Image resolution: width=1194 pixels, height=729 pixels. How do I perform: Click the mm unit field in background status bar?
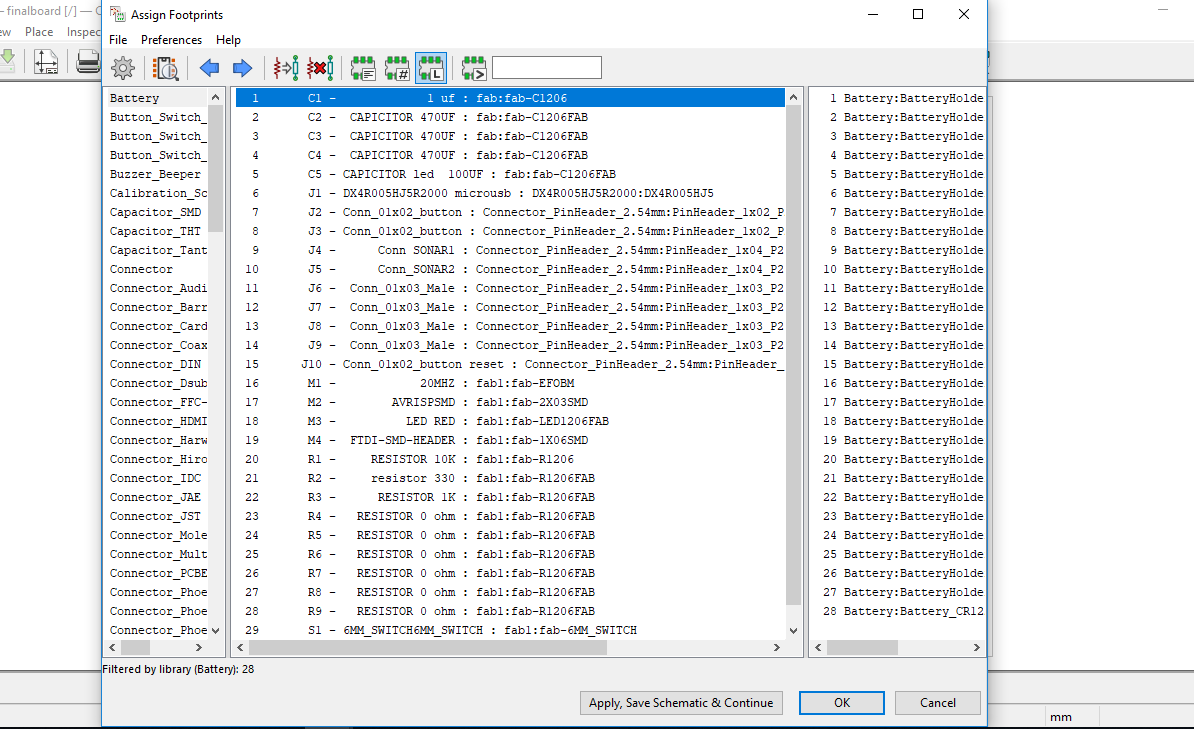pyautogui.click(x=1061, y=717)
